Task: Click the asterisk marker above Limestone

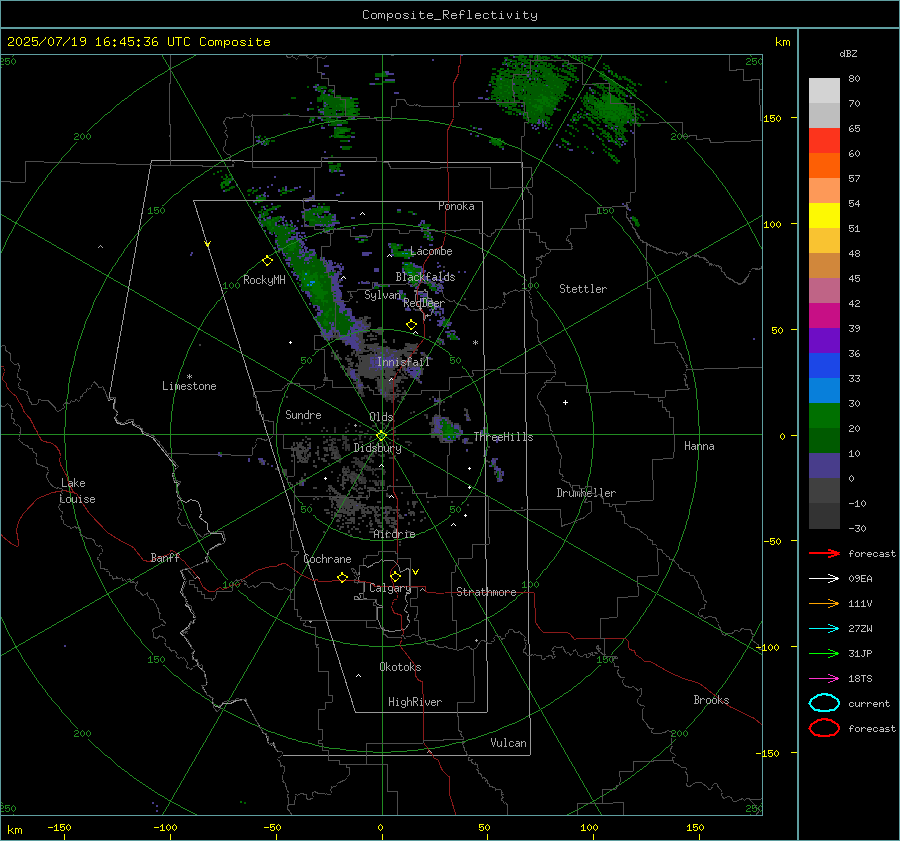Action: (189, 377)
